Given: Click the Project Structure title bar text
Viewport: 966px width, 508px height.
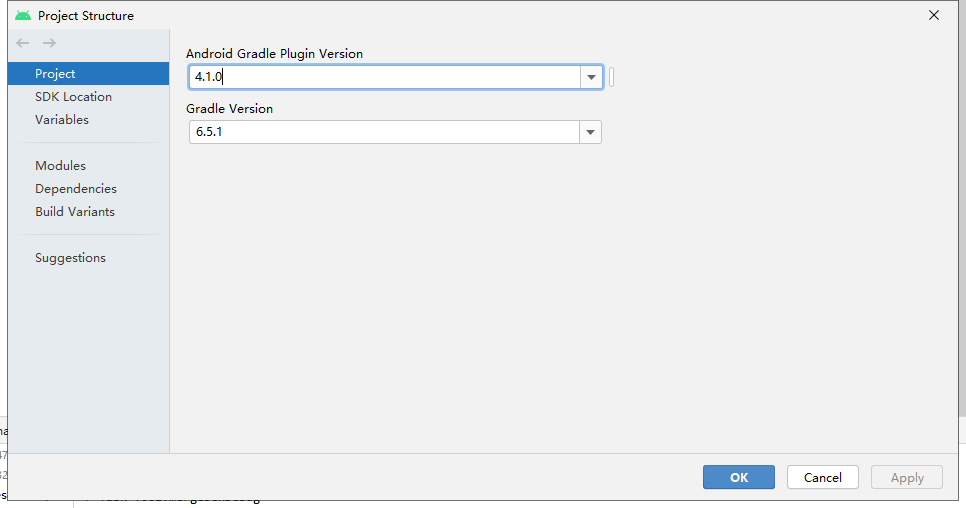Looking at the screenshot, I should [x=86, y=15].
